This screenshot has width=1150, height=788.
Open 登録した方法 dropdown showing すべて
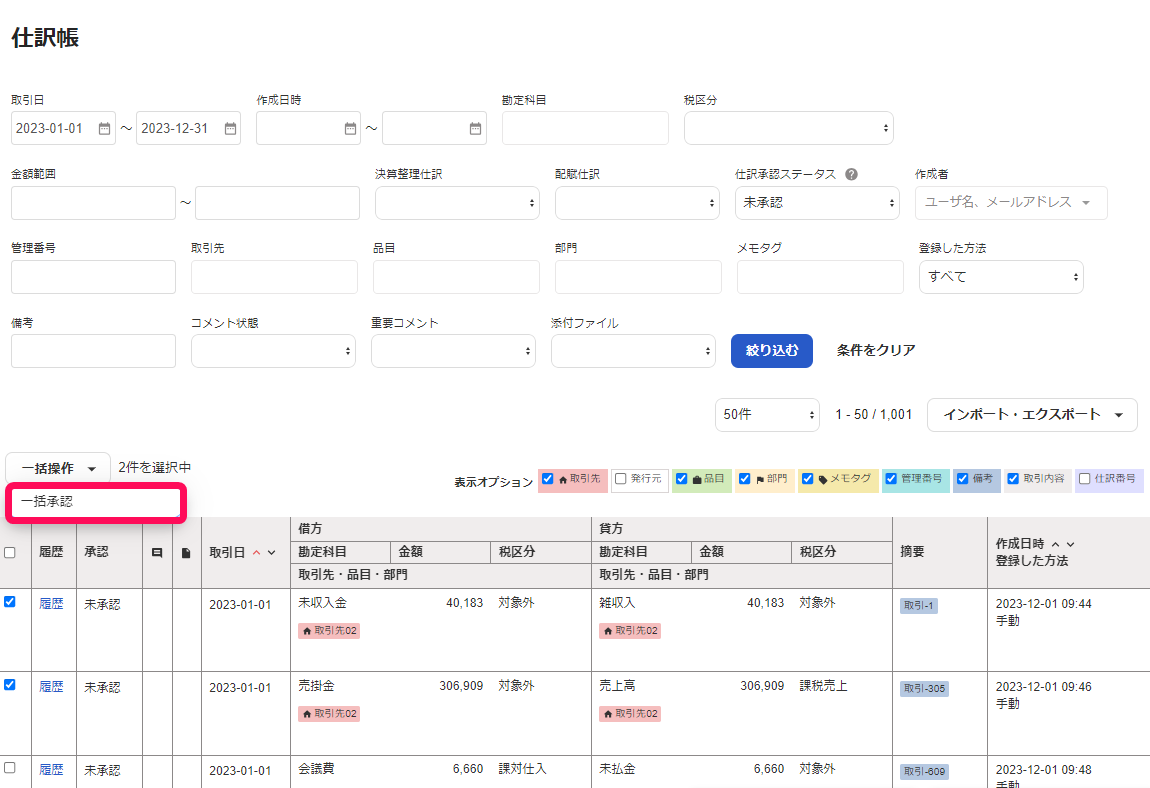tap(1001, 277)
